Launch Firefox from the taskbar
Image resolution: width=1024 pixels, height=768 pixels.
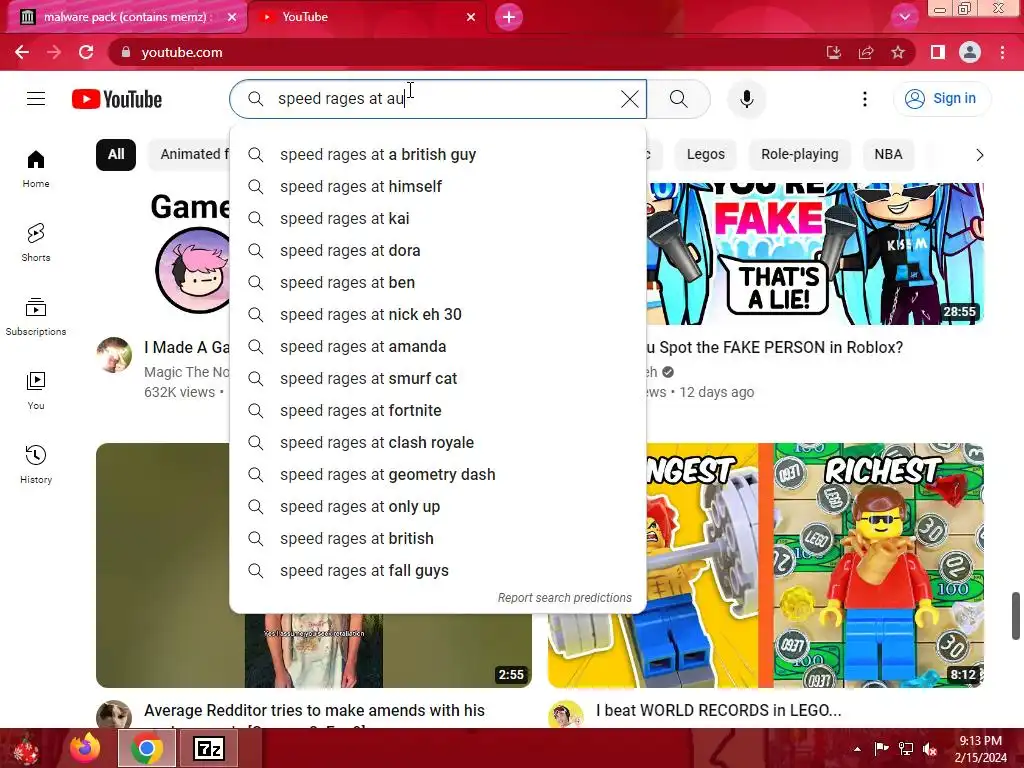(86, 748)
